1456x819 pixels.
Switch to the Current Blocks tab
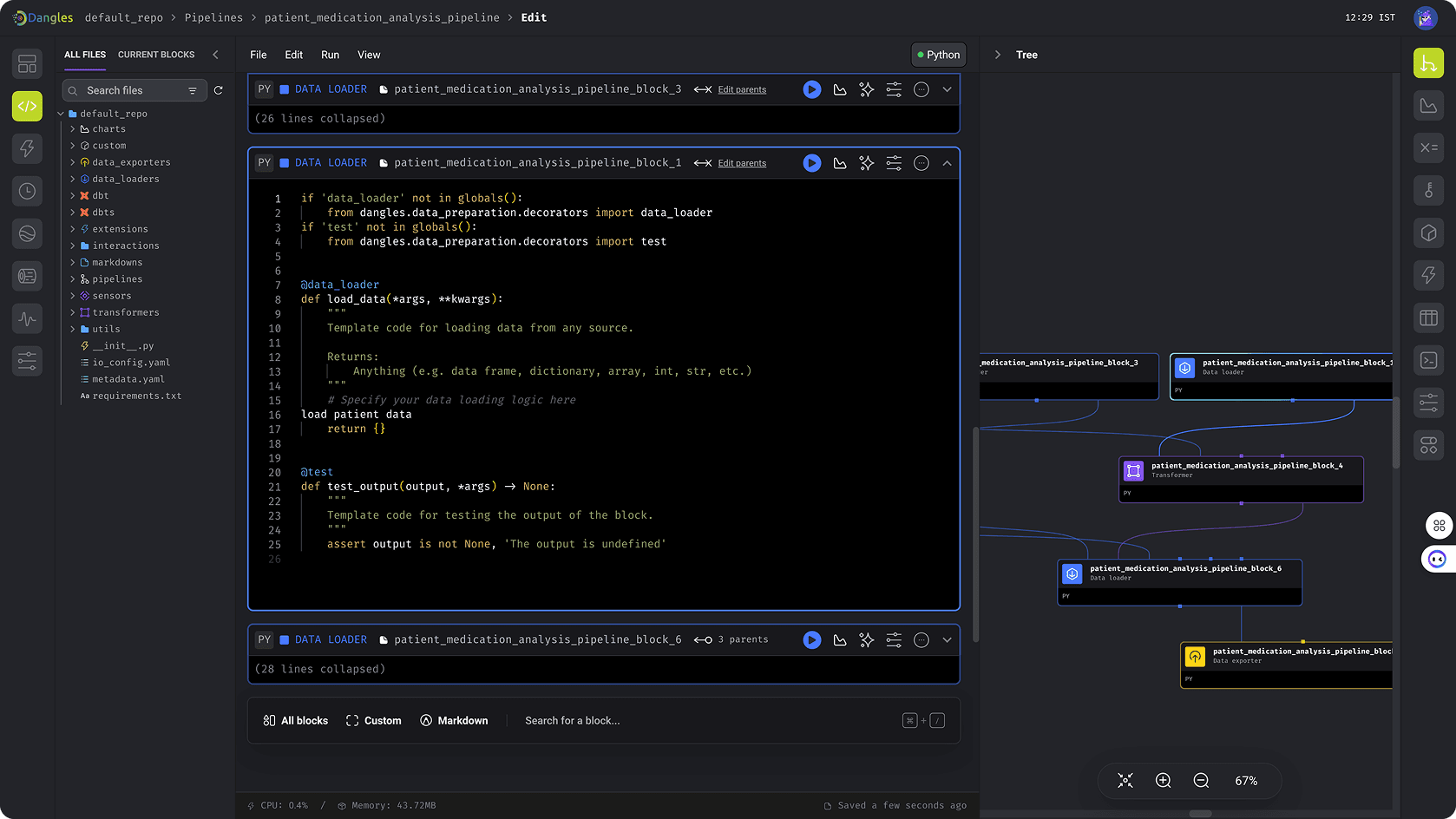[156, 55]
